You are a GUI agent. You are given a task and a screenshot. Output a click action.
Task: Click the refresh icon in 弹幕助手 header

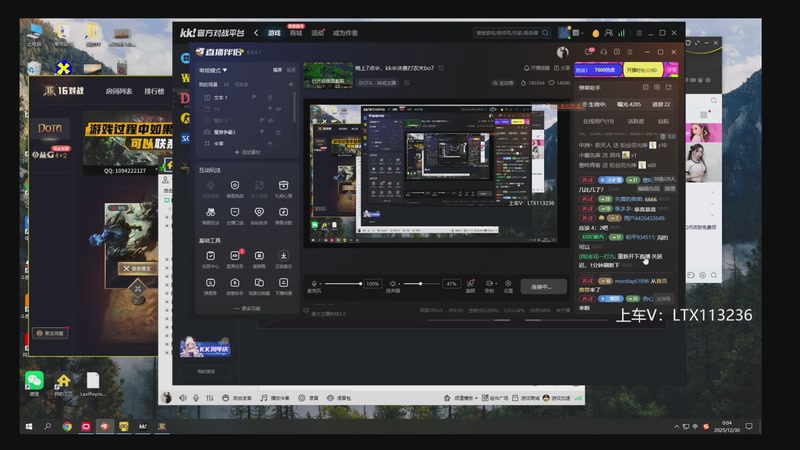(668, 87)
